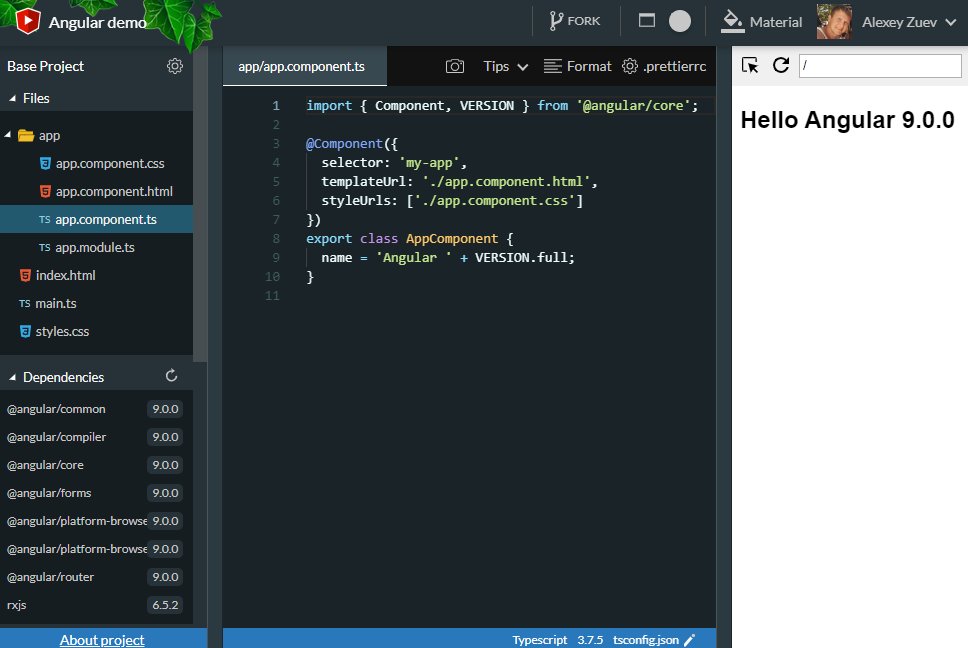Select the @angular/core dependency name
Image resolution: width=968 pixels, height=648 pixels.
(45, 465)
